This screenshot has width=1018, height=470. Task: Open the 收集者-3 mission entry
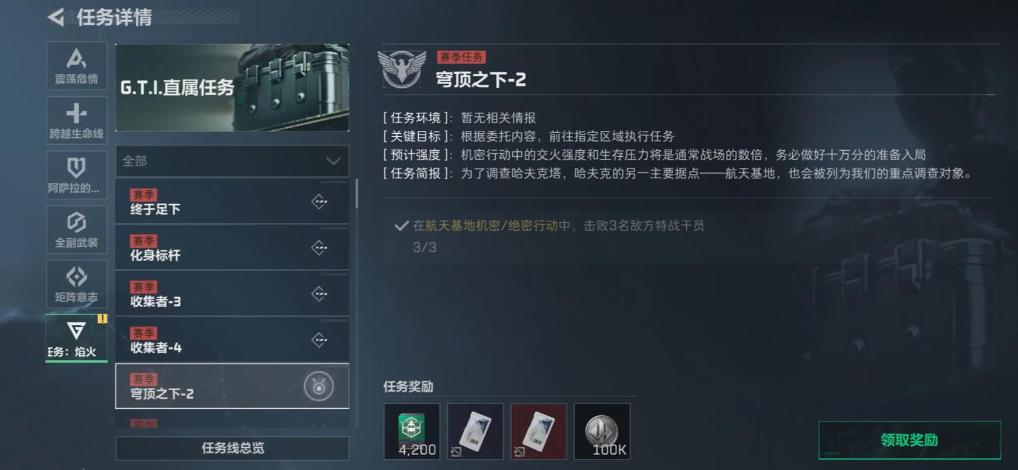click(232, 294)
